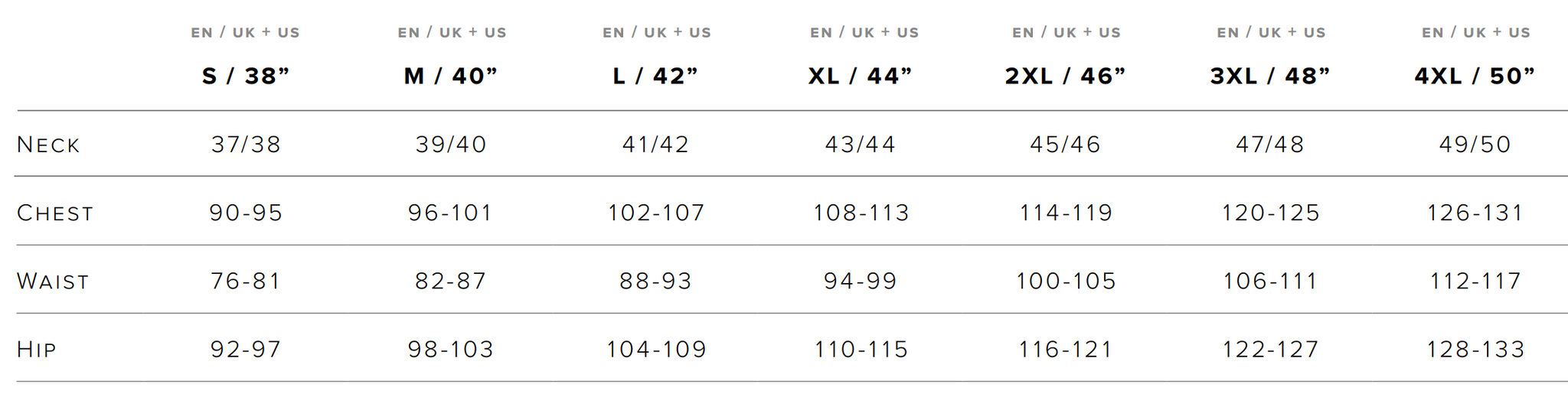Click the chest value 114-119
1568x407 pixels.
[1066, 213]
